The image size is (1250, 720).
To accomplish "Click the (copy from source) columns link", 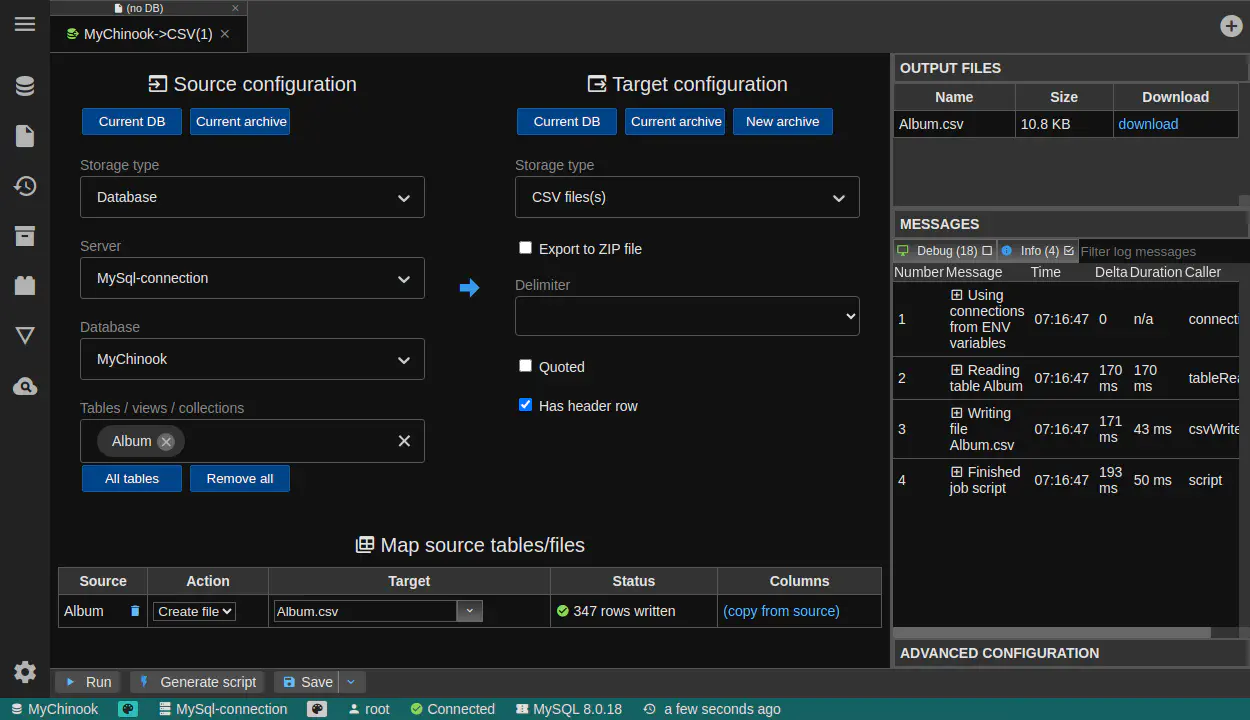I will pyautogui.click(x=781, y=611).
